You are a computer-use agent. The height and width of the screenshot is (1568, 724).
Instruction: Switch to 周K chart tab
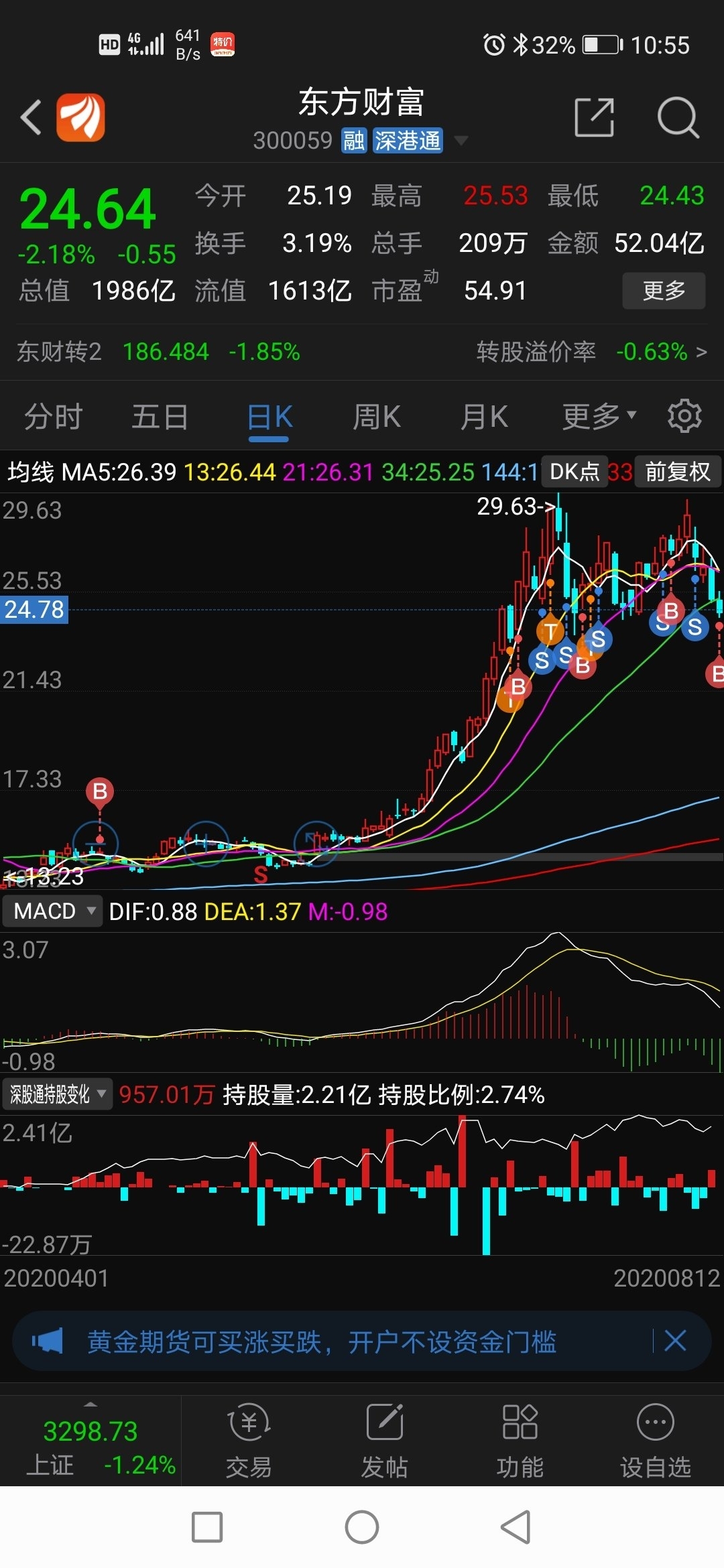point(377,416)
